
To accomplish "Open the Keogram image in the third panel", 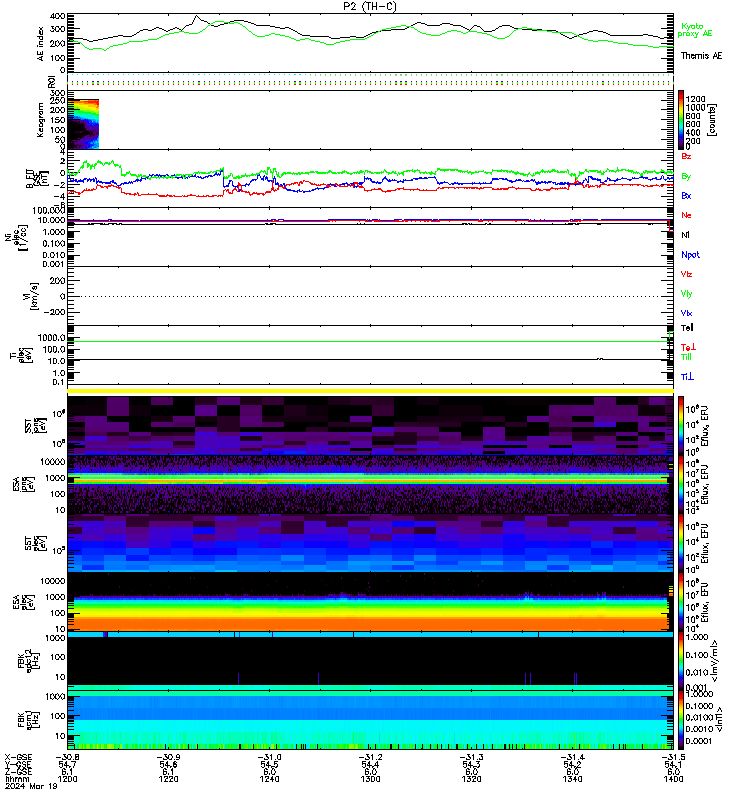I will tap(83, 124).
